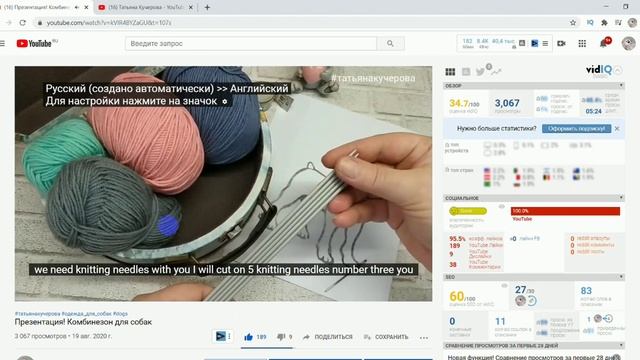Click the #одежда_для_собак hashtag link
640x360 pixels.
87,314
